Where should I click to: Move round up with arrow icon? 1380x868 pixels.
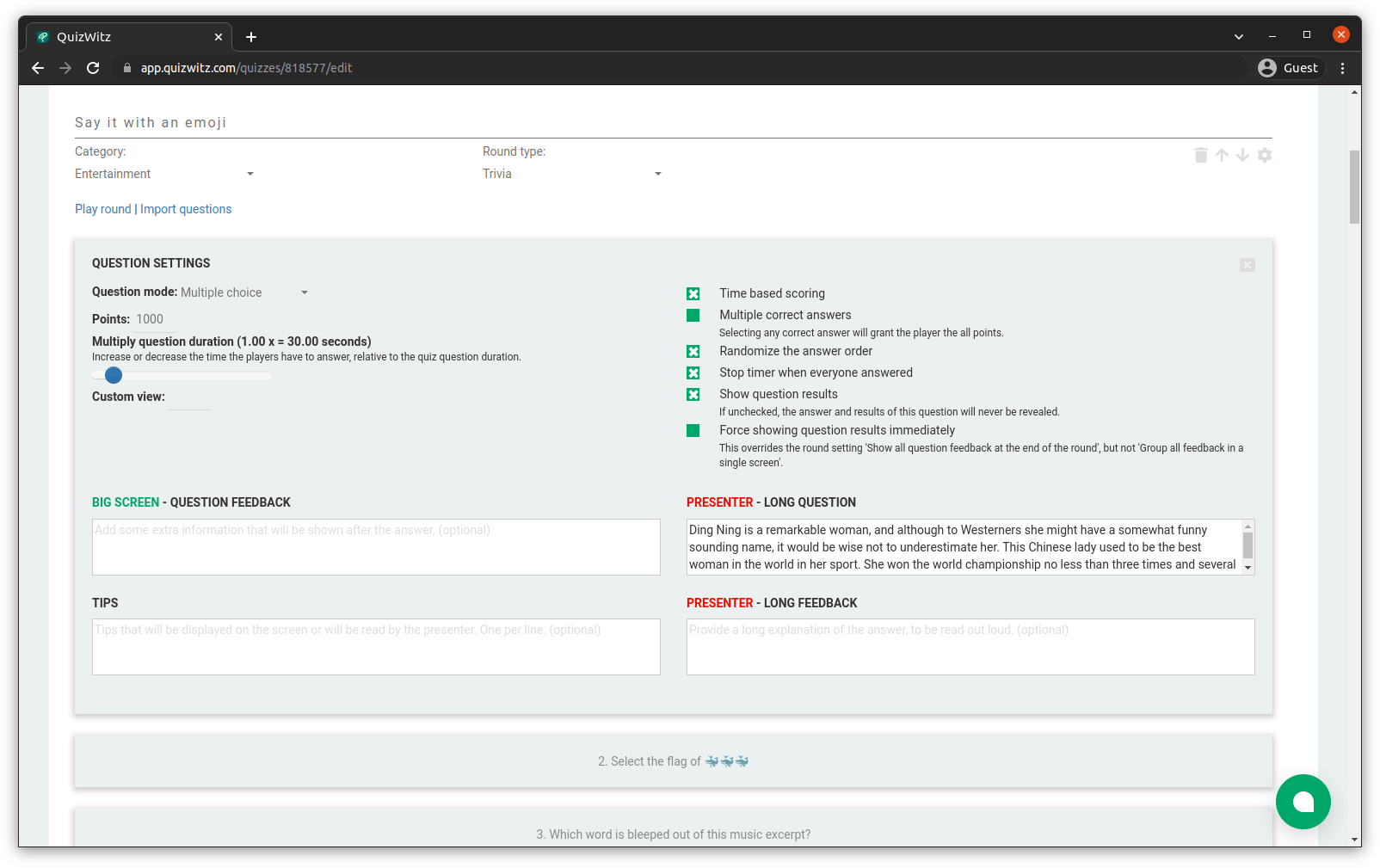pos(1222,155)
